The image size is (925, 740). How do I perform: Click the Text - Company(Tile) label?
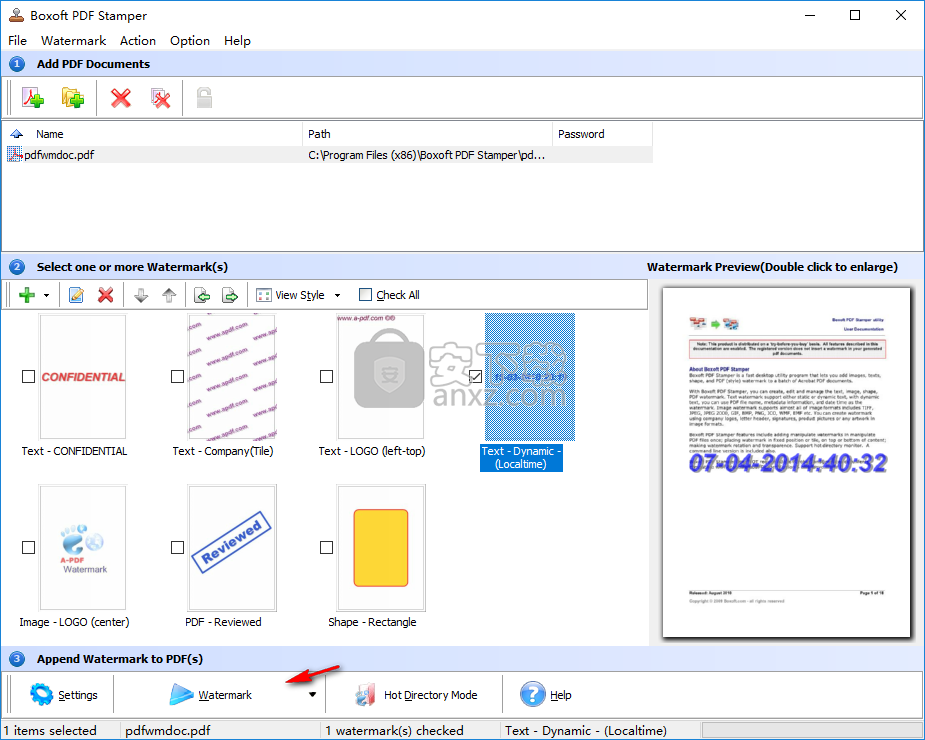(x=223, y=451)
